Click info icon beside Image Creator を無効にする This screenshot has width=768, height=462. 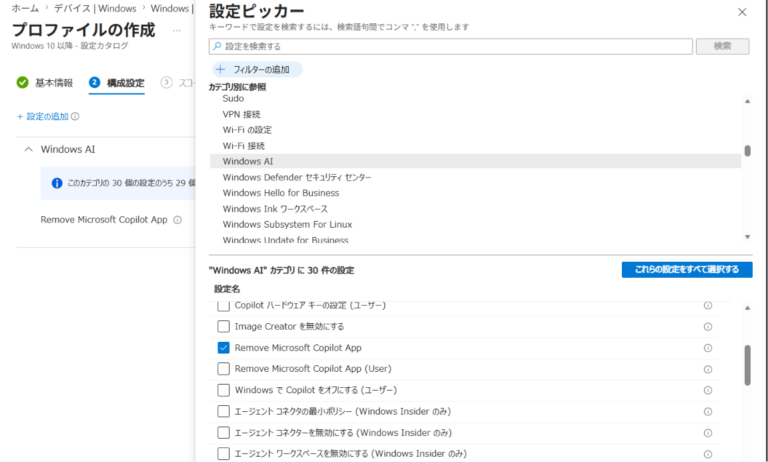708,327
